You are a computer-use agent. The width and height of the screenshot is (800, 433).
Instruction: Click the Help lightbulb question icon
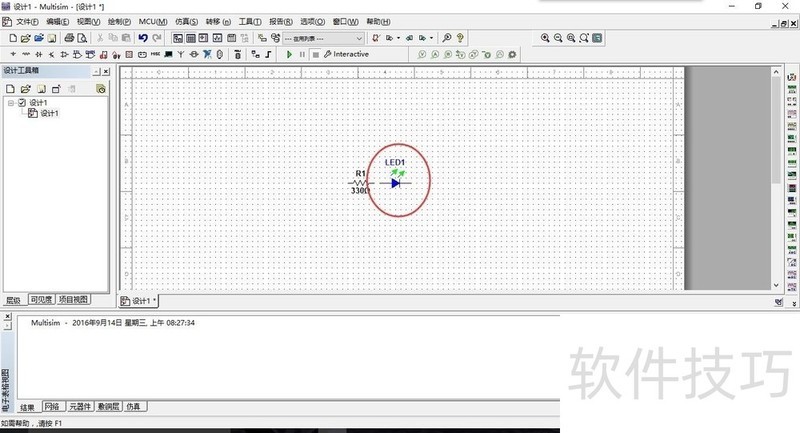tap(460, 38)
